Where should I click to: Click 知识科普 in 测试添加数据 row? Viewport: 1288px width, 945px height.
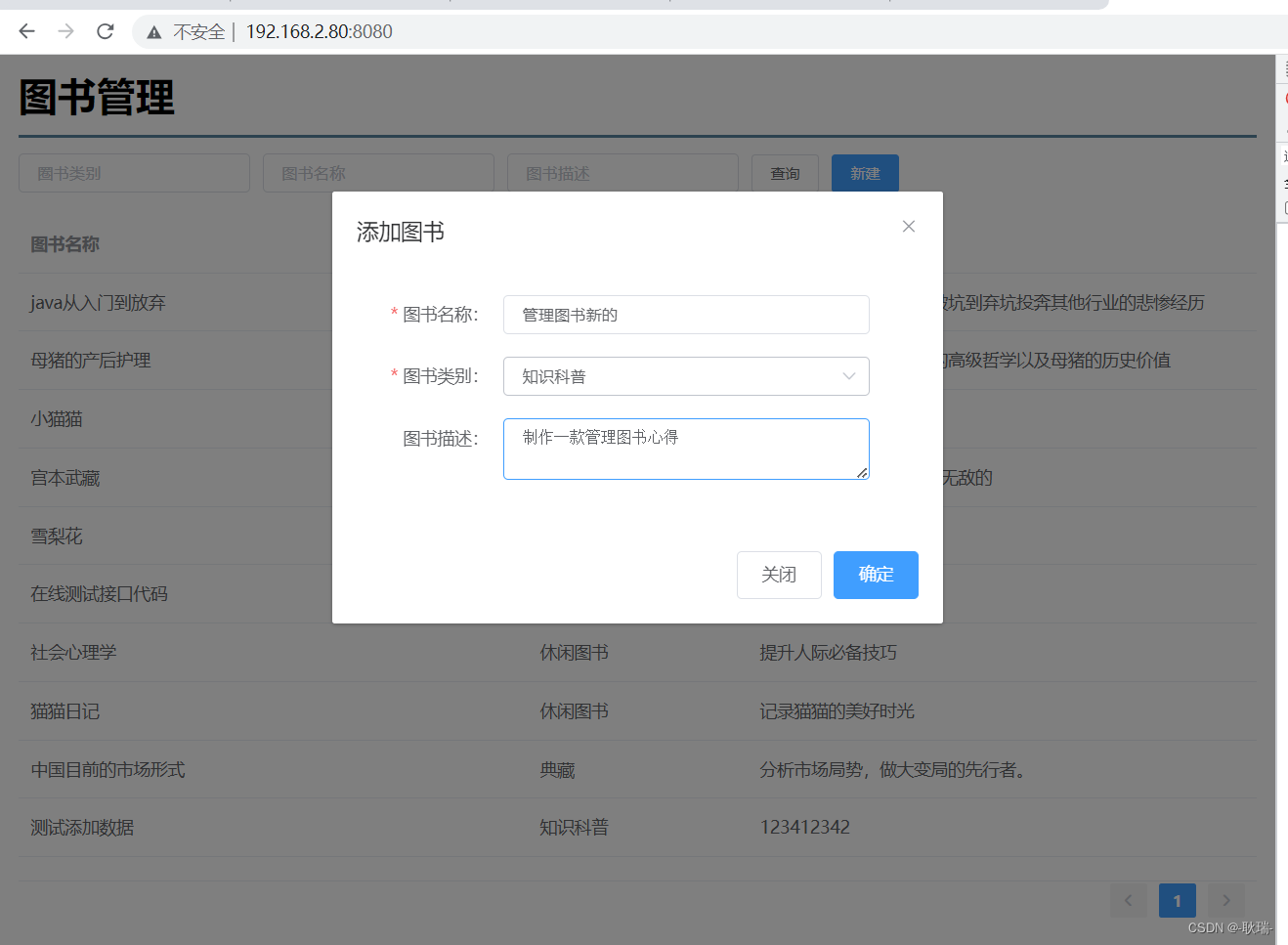pos(575,828)
